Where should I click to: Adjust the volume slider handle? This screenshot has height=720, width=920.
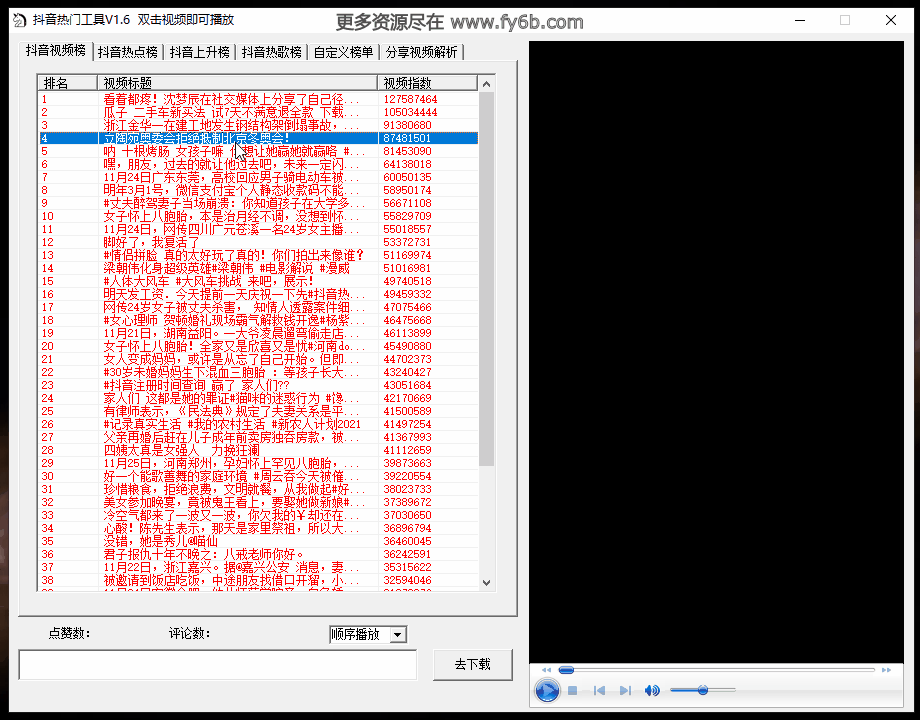(702, 690)
